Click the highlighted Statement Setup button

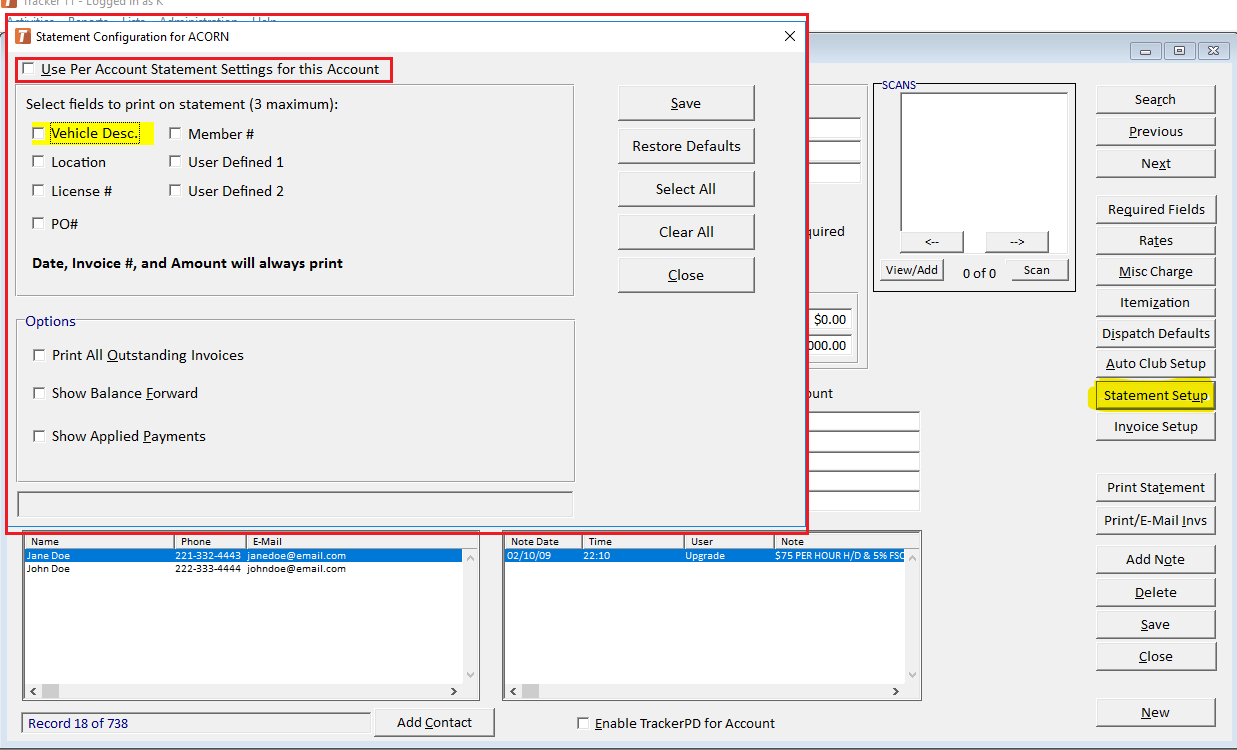1155,395
